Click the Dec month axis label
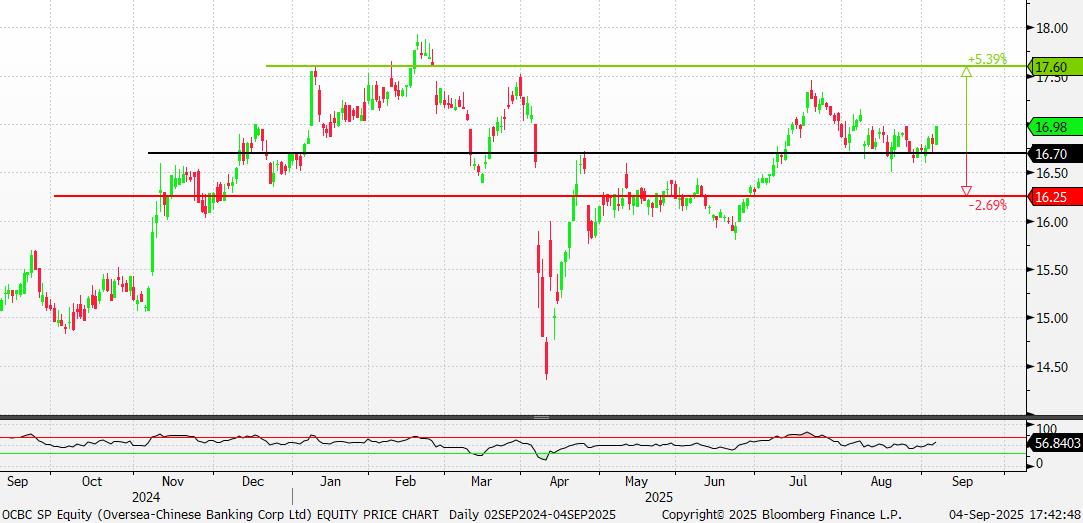The width and height of the screenshot is (1083, 523). click(251, 482)
